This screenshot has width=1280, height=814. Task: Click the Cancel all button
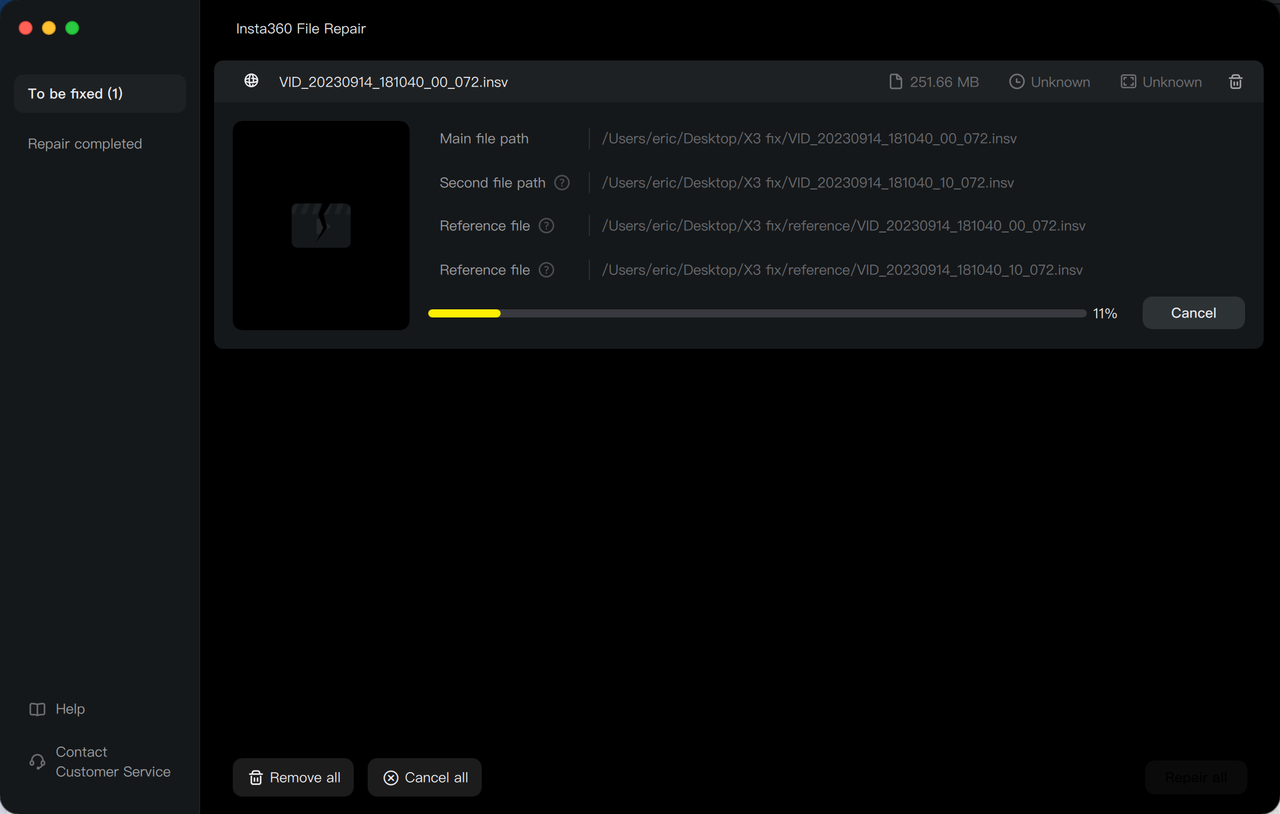coord(425,778)
